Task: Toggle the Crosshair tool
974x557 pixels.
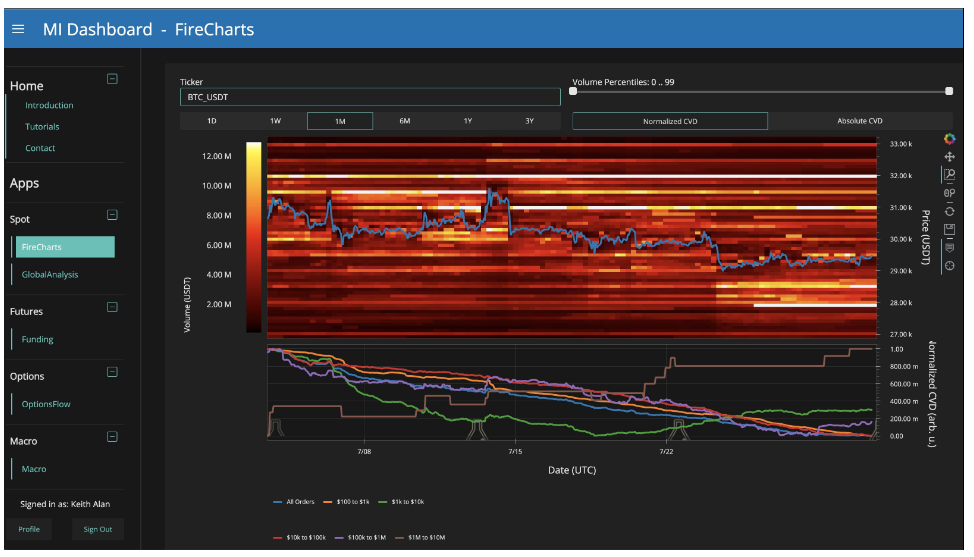Action: coord(949,265)
